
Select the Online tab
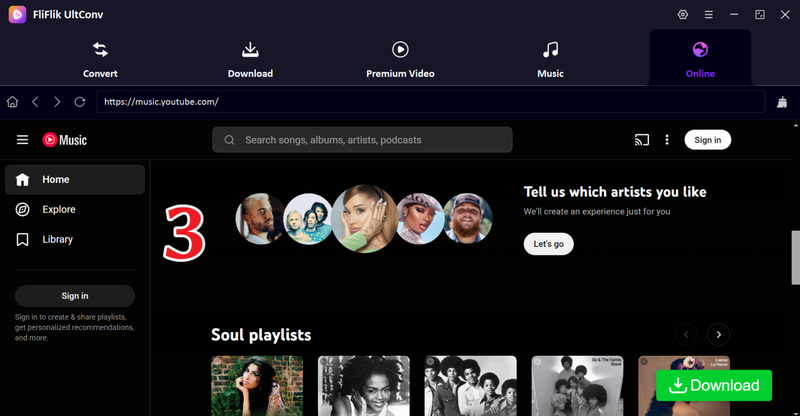[700, 60]
